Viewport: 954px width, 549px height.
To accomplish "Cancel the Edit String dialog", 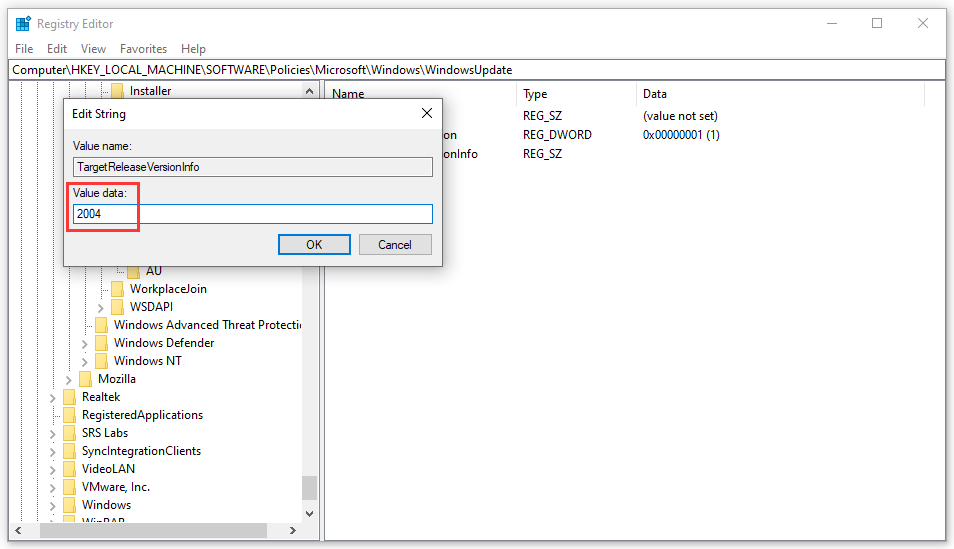I will (x=395, y=245).
